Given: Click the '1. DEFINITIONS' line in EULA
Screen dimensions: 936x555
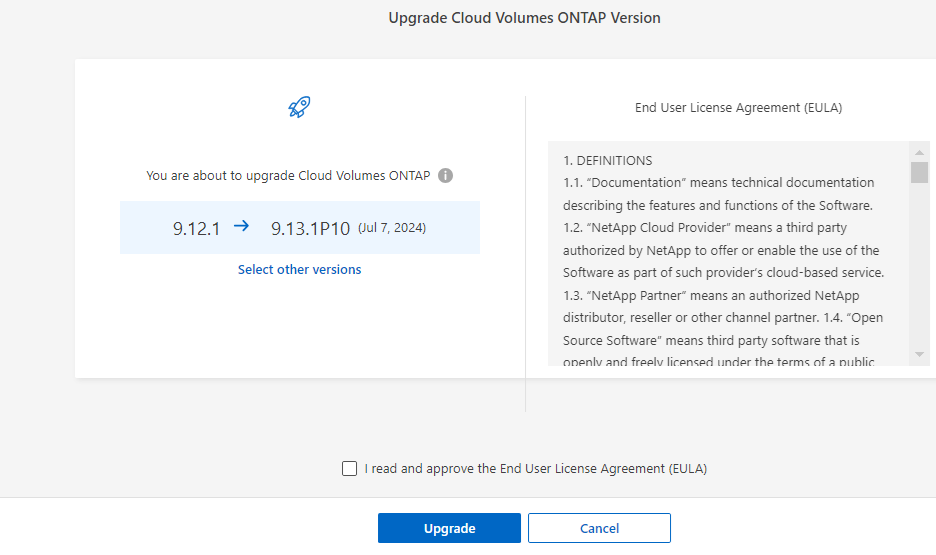Looking at the screenshot, I should (608, 160).
